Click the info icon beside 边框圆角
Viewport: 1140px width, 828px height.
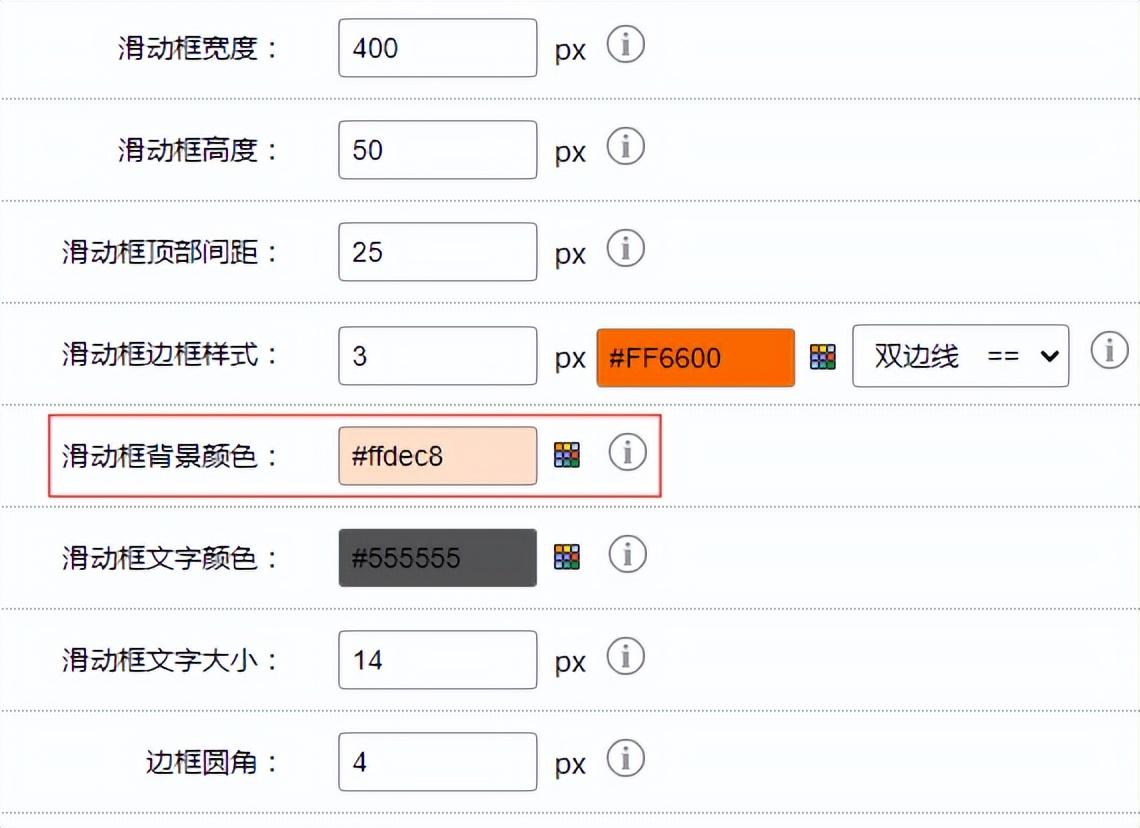(x=625, y=760)
